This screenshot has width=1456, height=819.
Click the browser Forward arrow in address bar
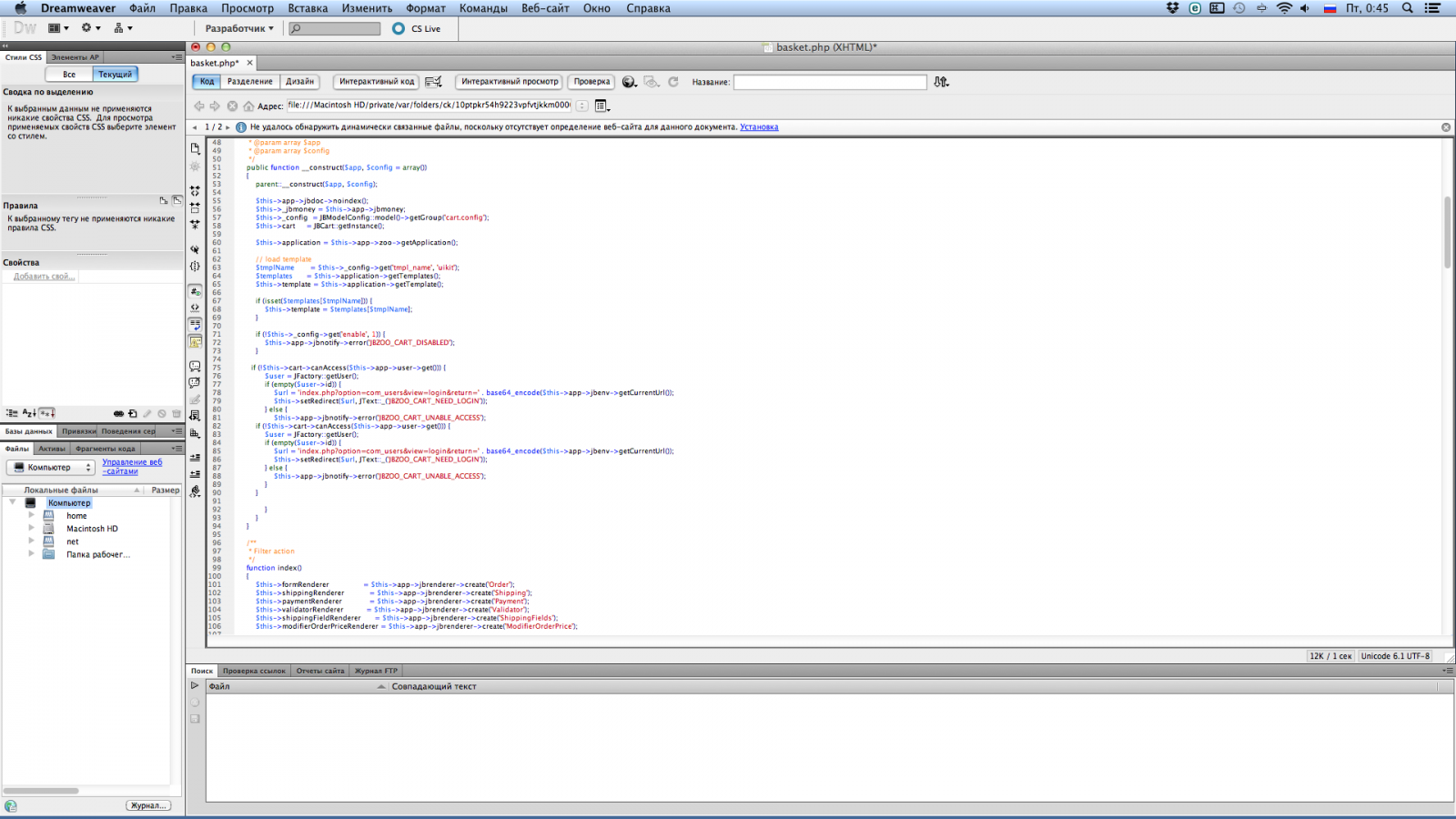[216, 106]
